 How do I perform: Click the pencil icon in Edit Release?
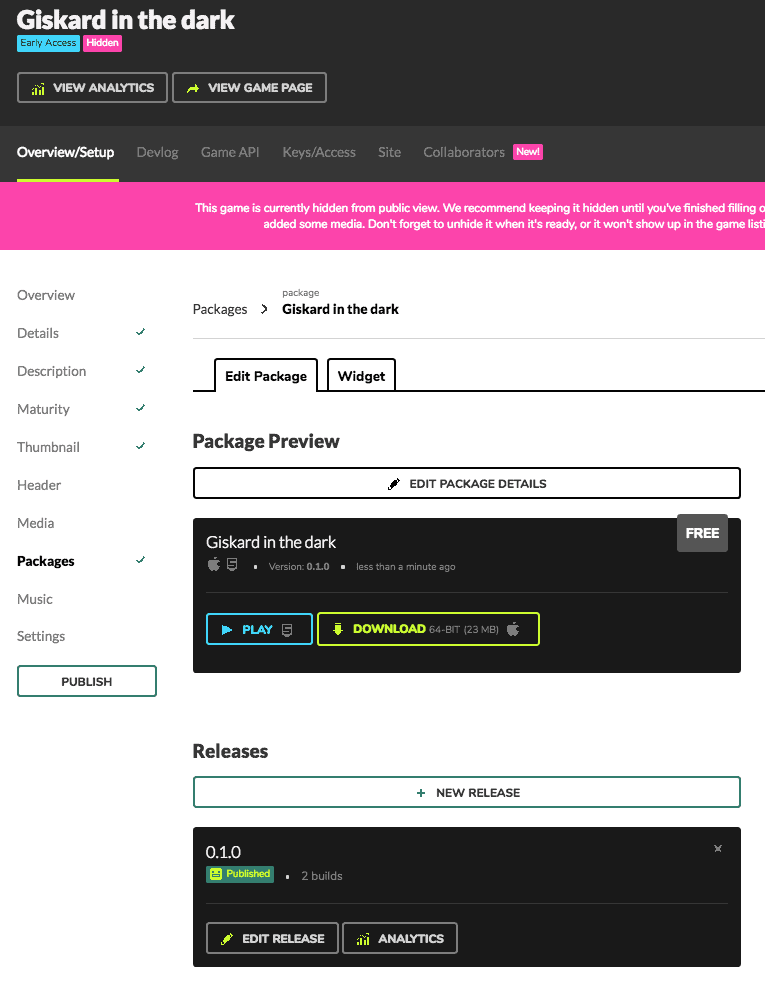point(227,939)
